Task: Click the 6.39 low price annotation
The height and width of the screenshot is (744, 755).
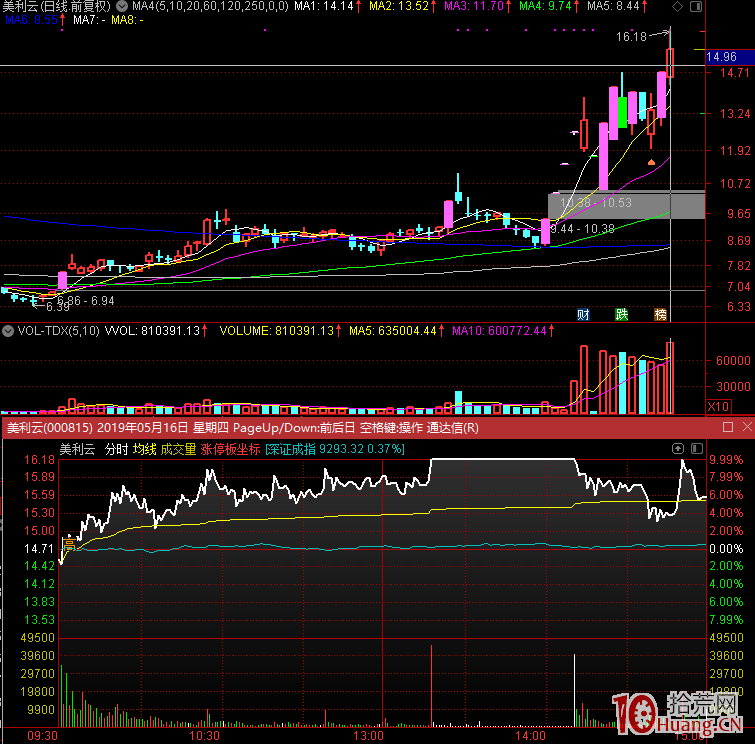Action: (x=58, y=307)
